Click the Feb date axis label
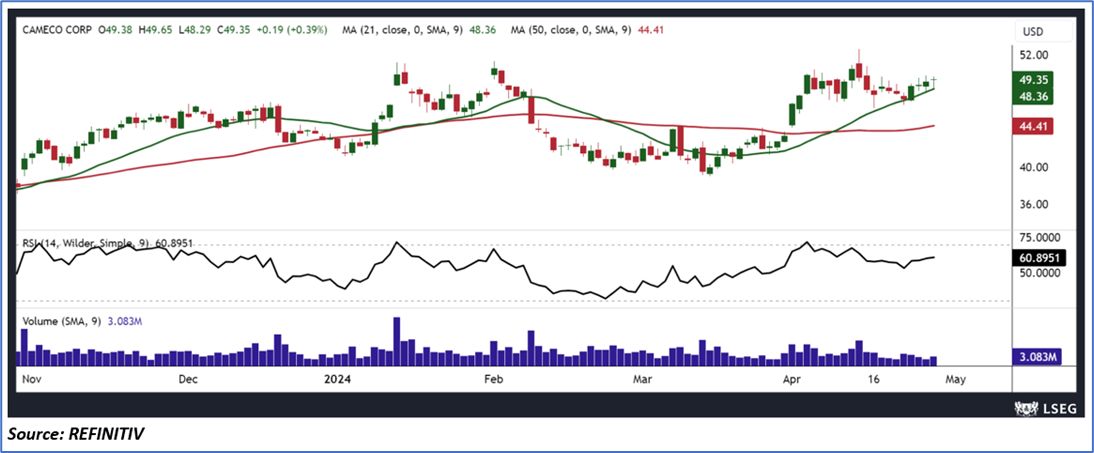The width and height of the screenshot is (1094, 453). [493, 380]
